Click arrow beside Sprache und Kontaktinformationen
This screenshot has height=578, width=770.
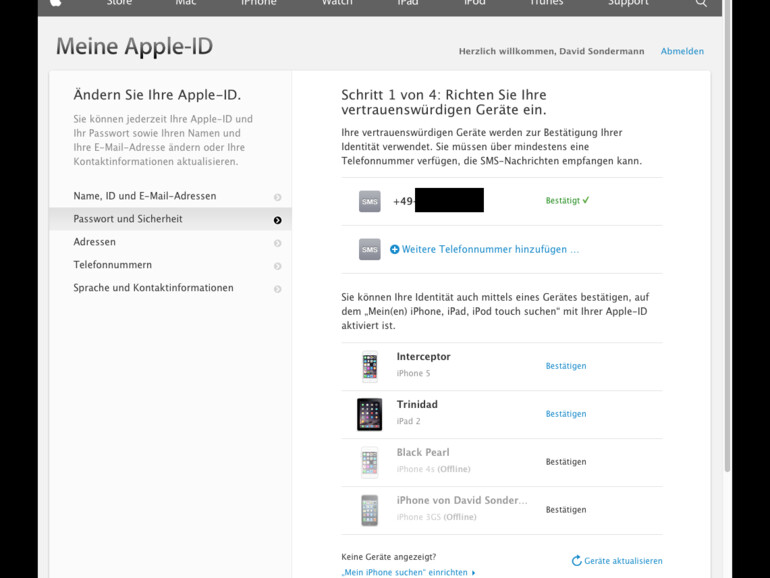(277, 289)
